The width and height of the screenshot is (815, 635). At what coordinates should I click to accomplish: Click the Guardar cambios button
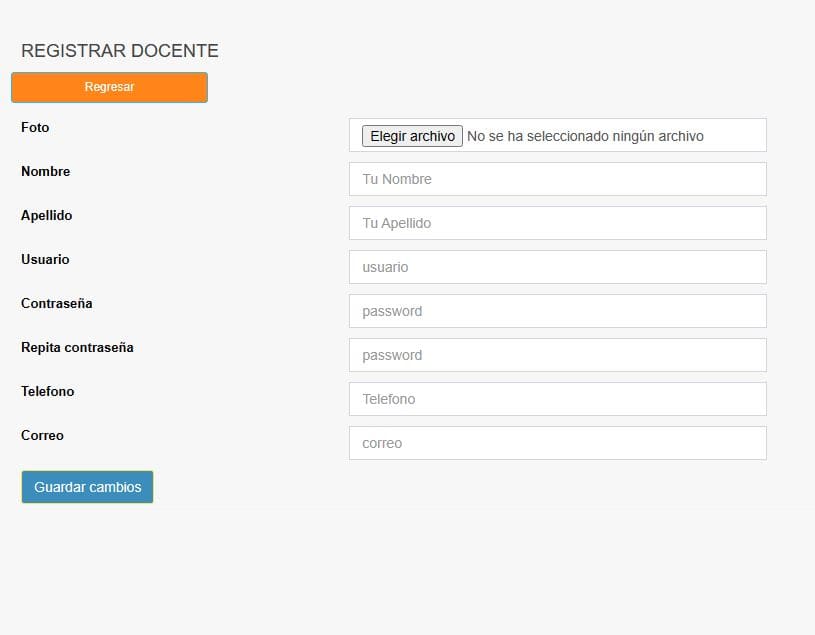(x=87, y=487)
